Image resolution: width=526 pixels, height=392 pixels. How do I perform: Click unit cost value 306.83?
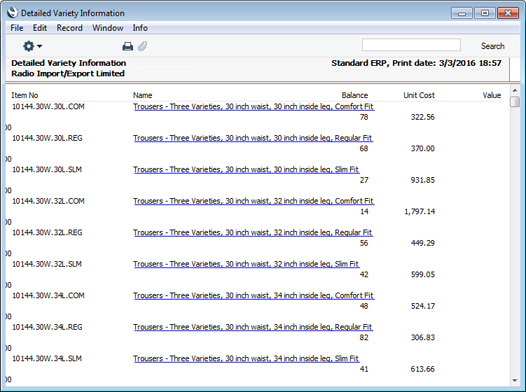pos(423,338)
